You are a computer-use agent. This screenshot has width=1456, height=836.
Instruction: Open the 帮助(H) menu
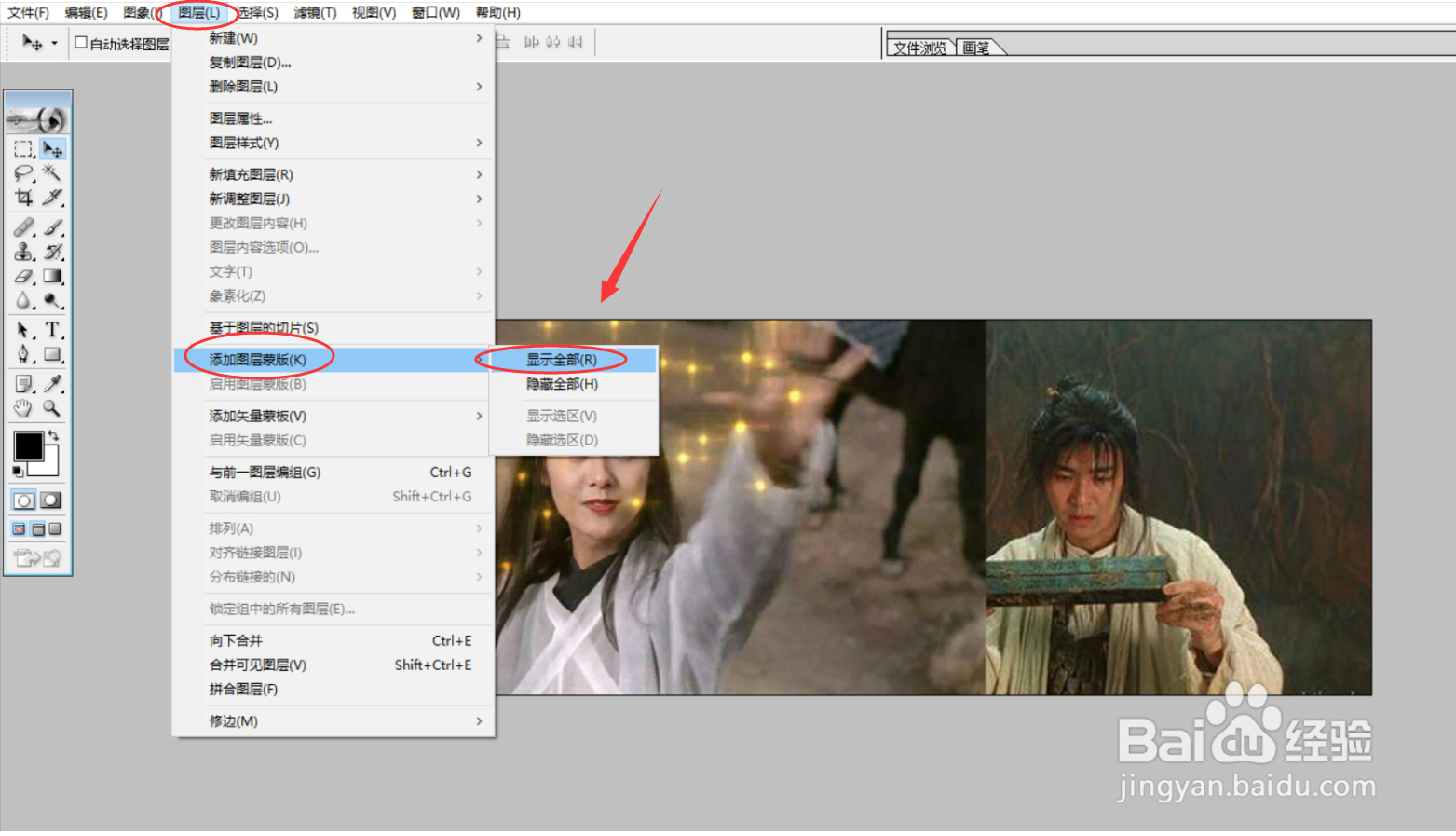tap(498, 12)
